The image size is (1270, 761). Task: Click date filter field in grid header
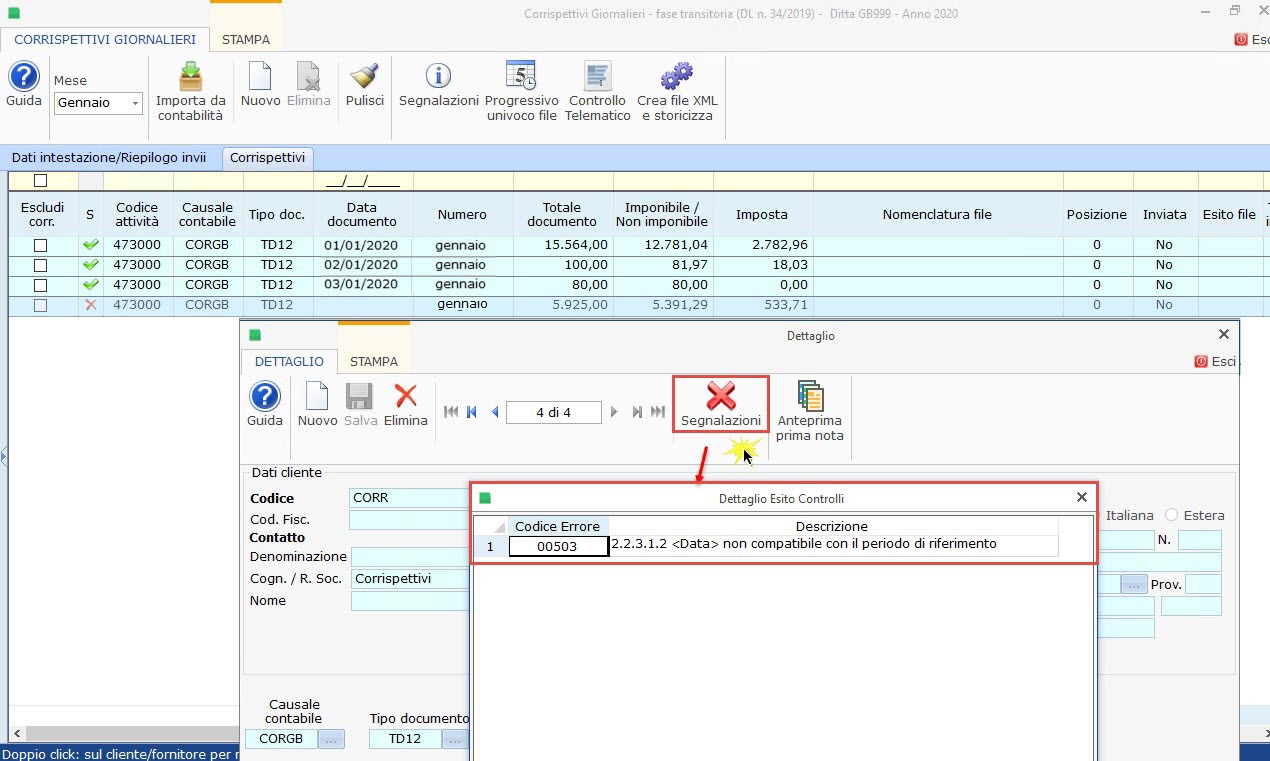[x=362, y=182]
